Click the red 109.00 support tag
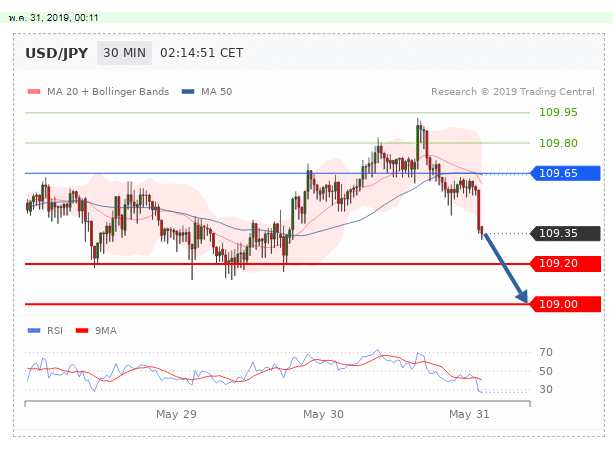The width and height of the screenshot is (613, 450). click(565, 304)
